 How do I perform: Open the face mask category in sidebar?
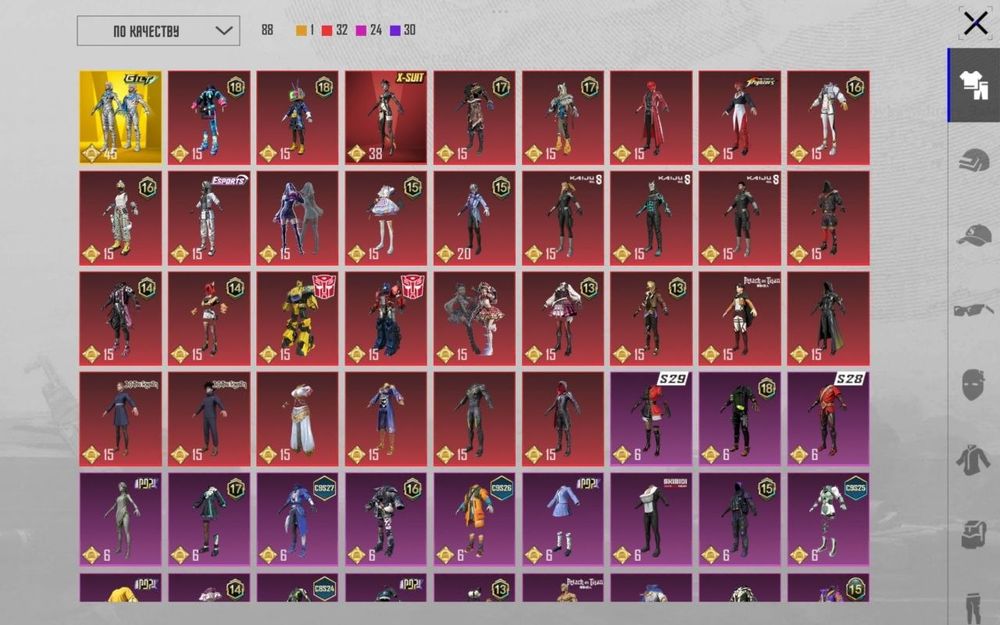[x=974, y=385]
